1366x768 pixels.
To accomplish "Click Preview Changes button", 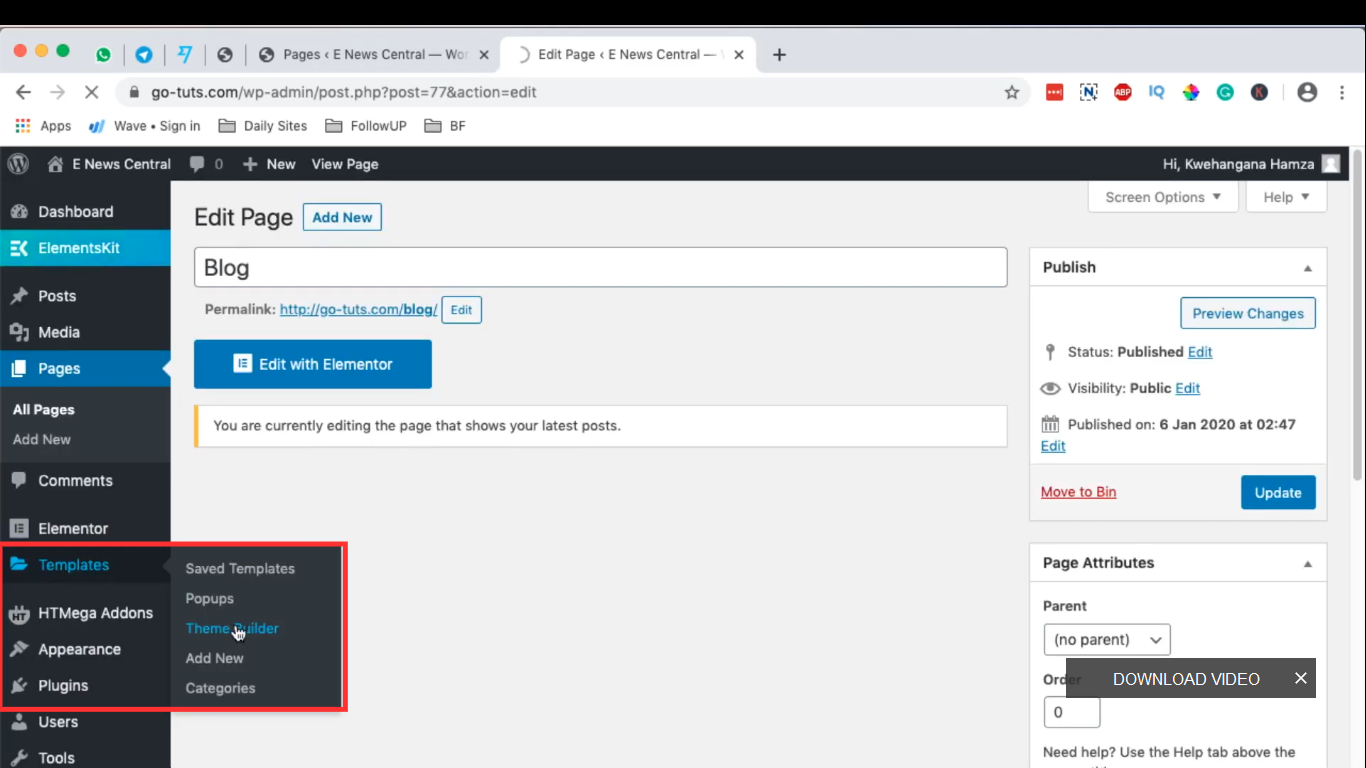I will [x=1248, y=313].
